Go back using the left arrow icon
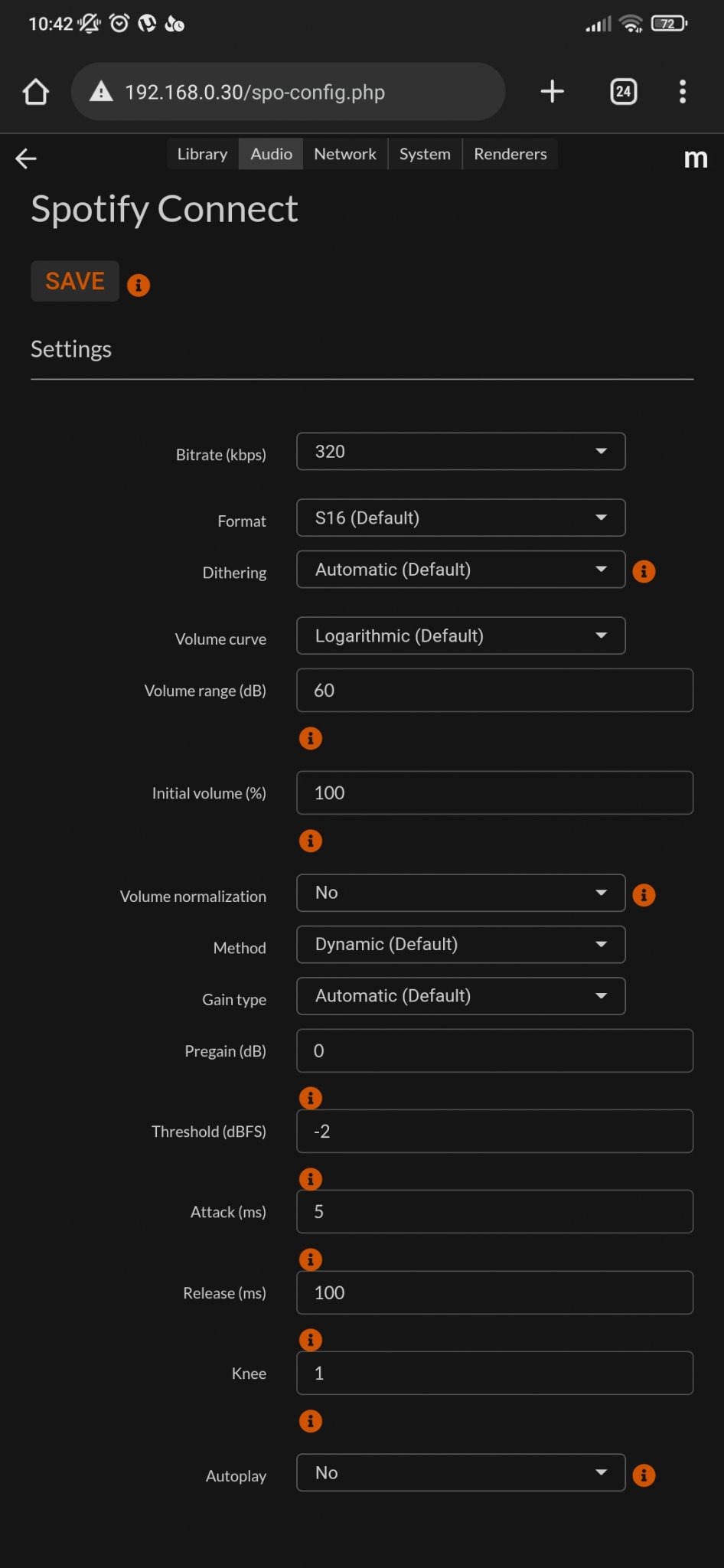 [26, 158]
